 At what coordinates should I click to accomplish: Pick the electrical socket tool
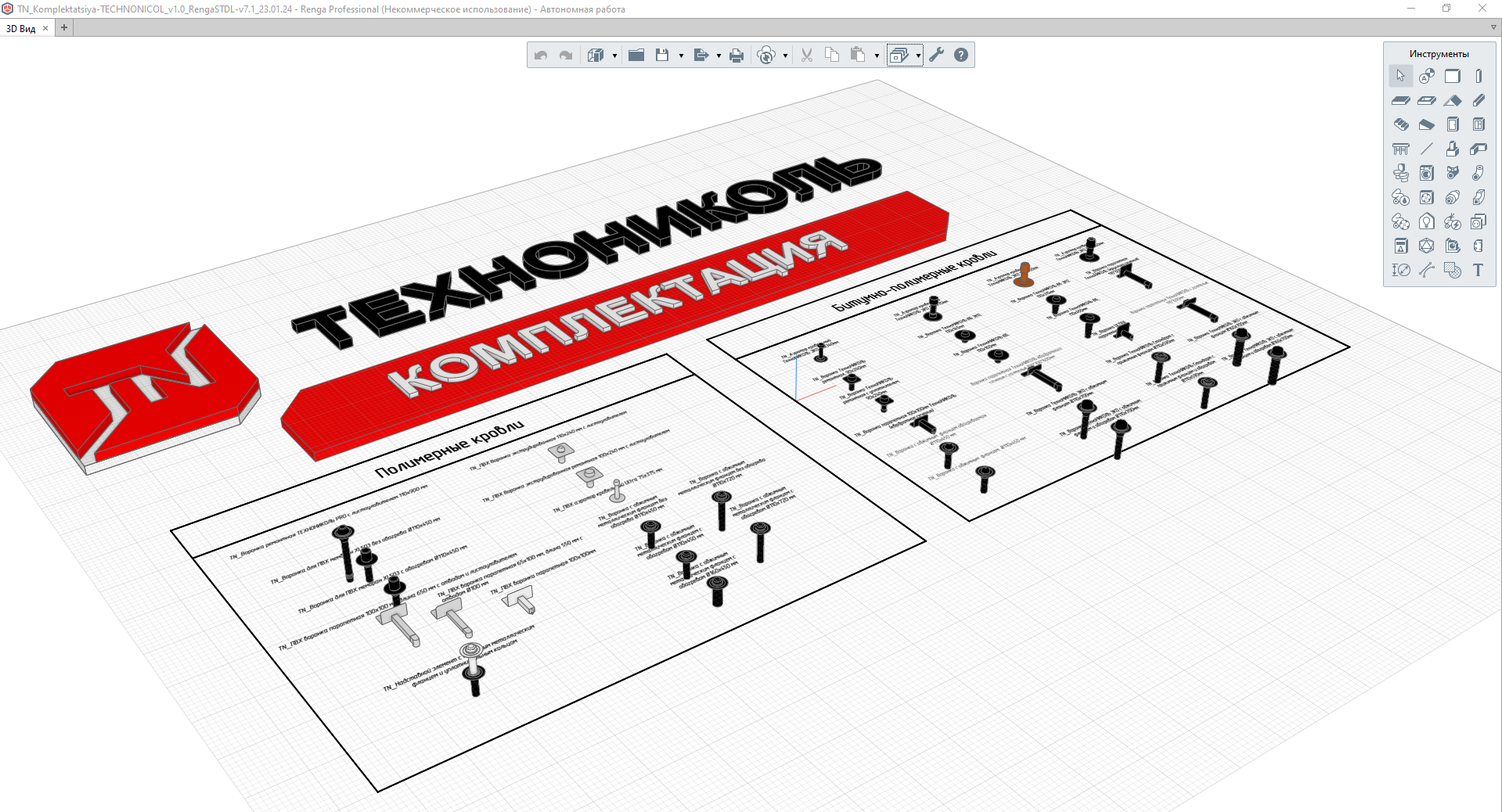pos(1479,221)
